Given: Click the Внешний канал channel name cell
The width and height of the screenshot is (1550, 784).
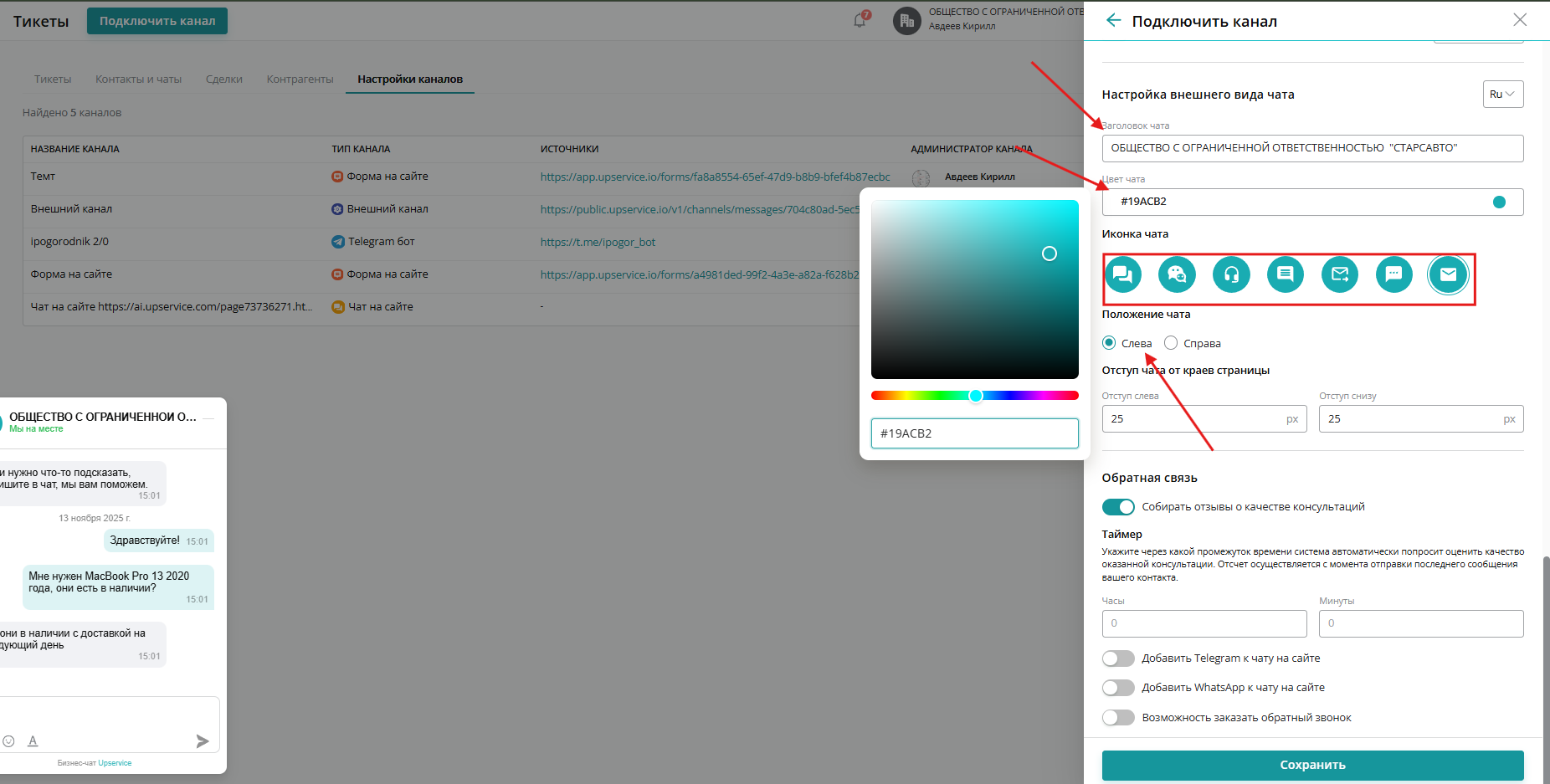Looking at the screenshot, I should point(71,209).
